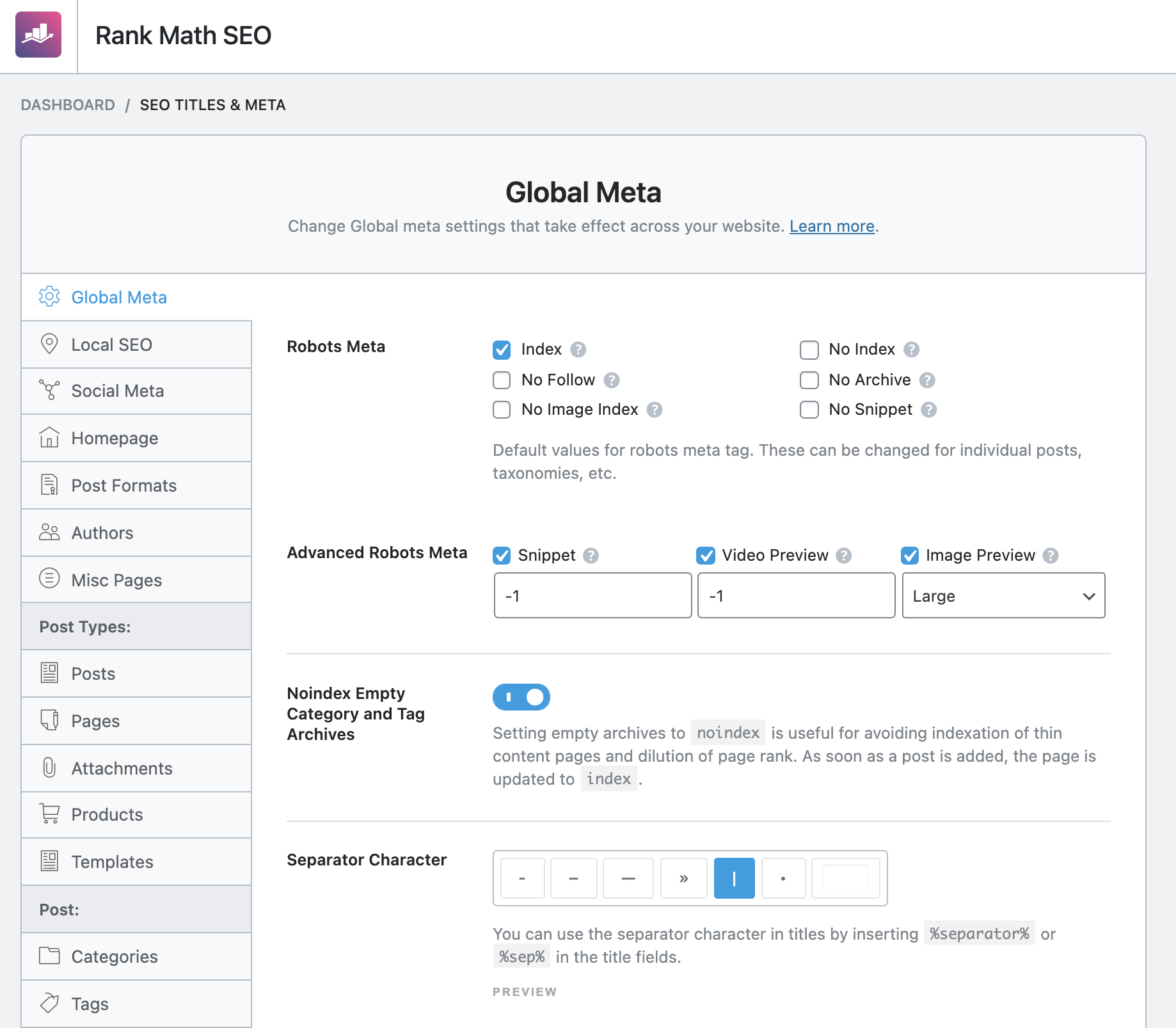Enable the No Snippet checkbox
The image size is (1176, 1028).
(x=809, y=410)
